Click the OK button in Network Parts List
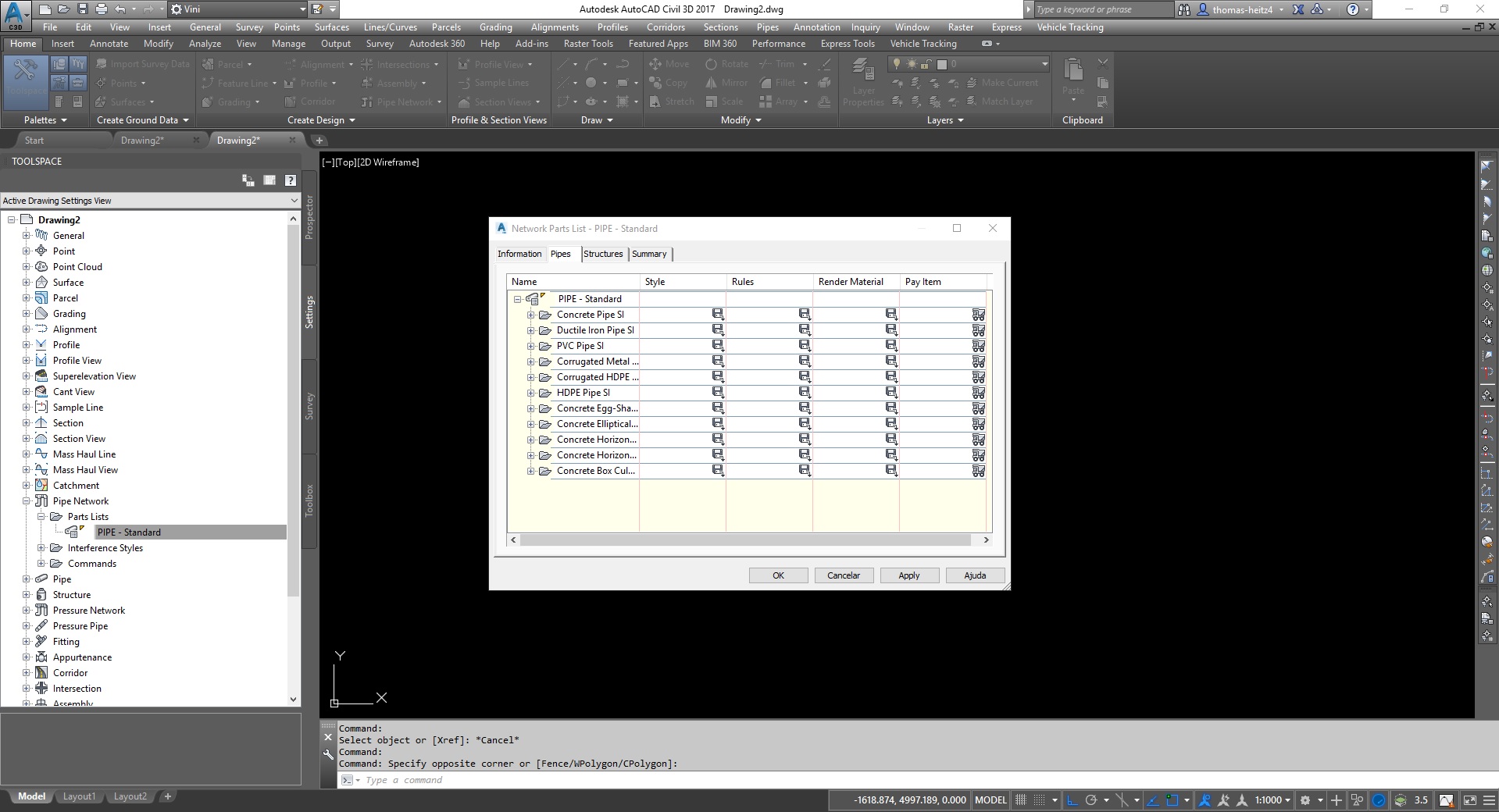This screenshot has width=1499, height=812. (778, 575)
